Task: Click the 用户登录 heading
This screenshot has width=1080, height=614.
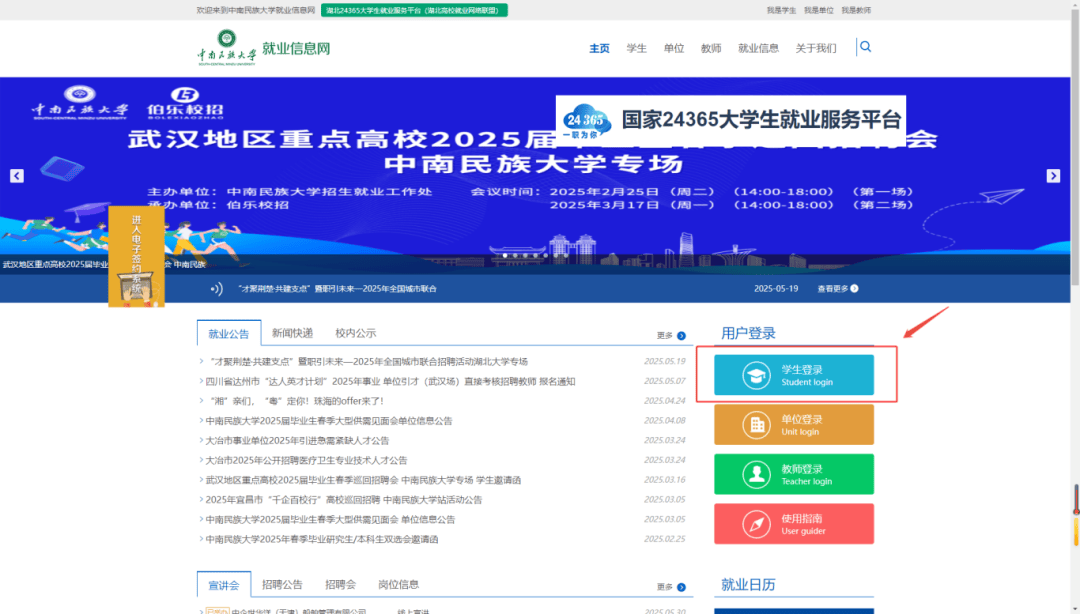Action: point(748,334)
